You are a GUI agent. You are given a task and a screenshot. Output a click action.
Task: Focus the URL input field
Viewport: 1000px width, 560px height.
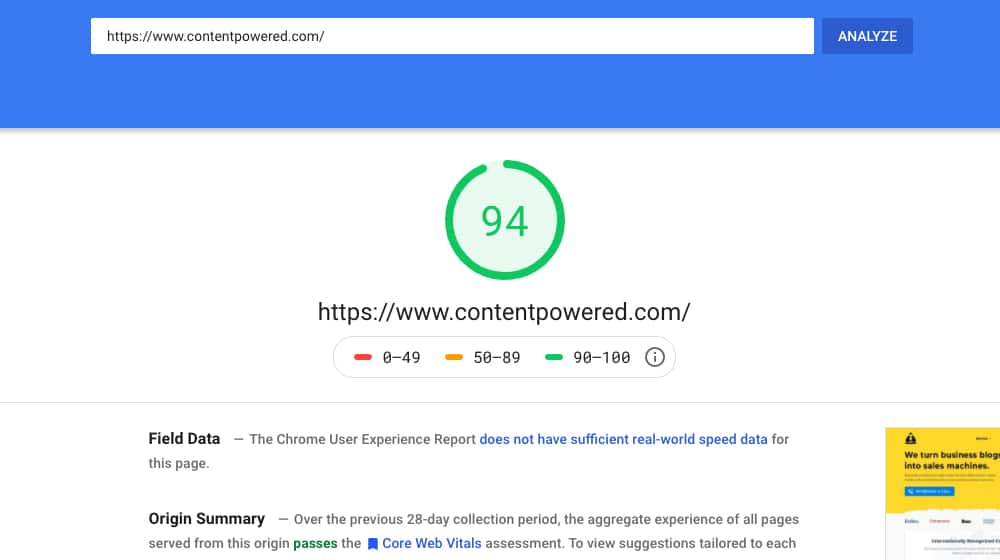tap(452, 36)
